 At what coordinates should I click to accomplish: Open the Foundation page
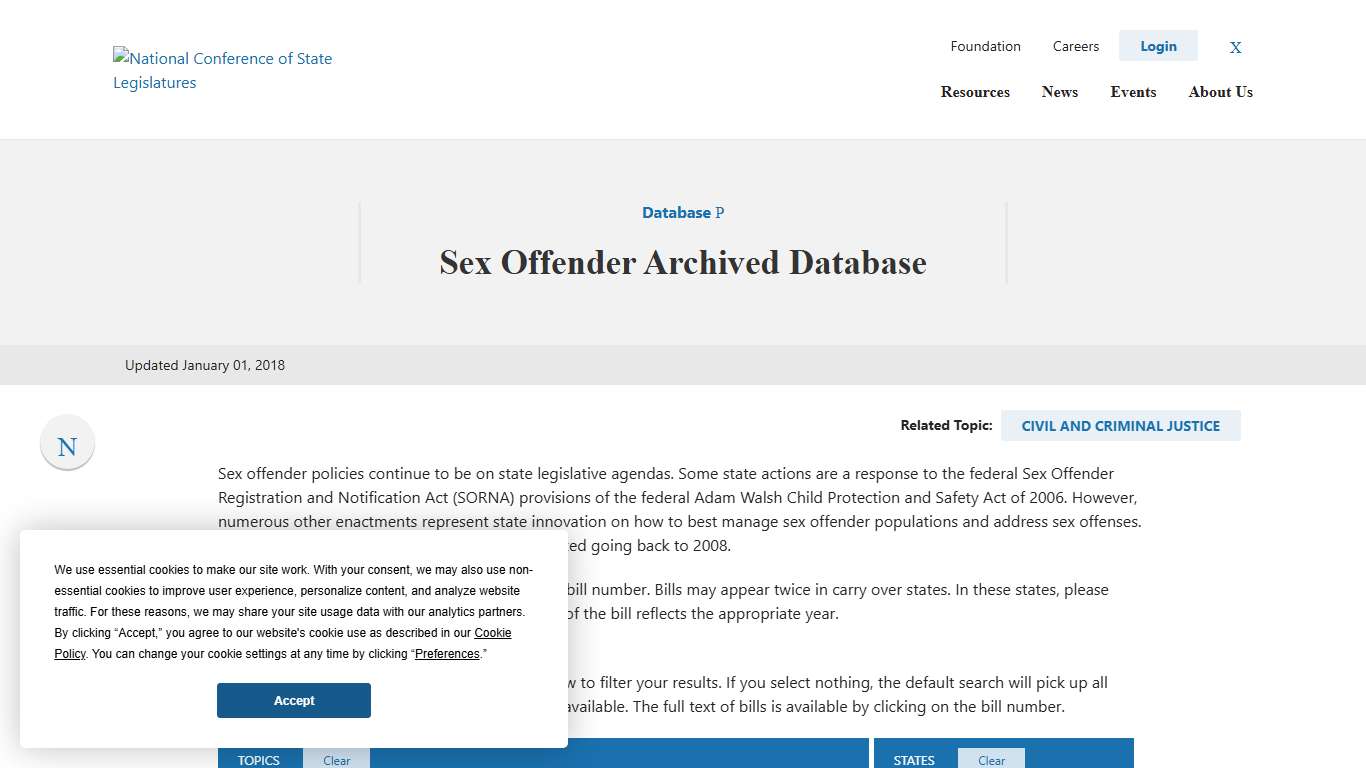tap(985, 46)
